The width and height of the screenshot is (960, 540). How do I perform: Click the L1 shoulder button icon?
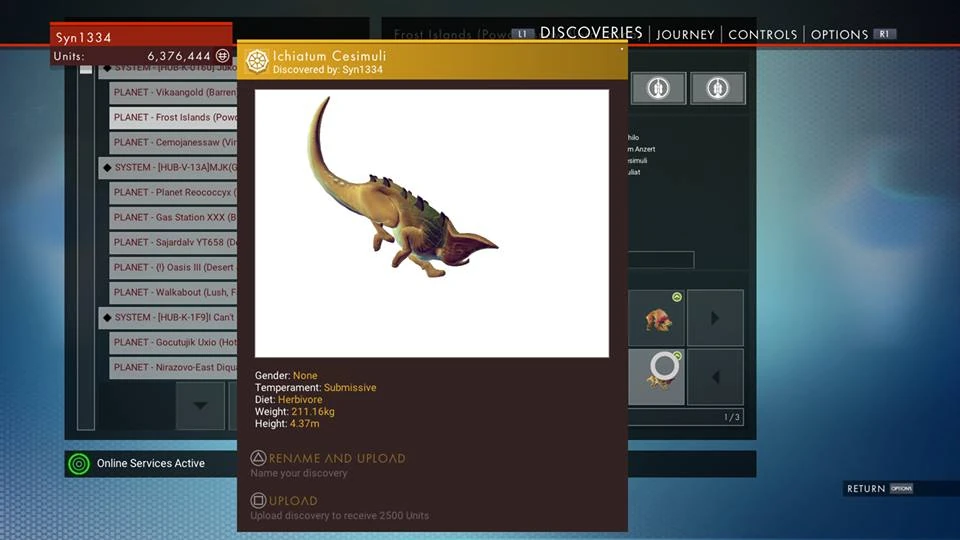point(522,34)
